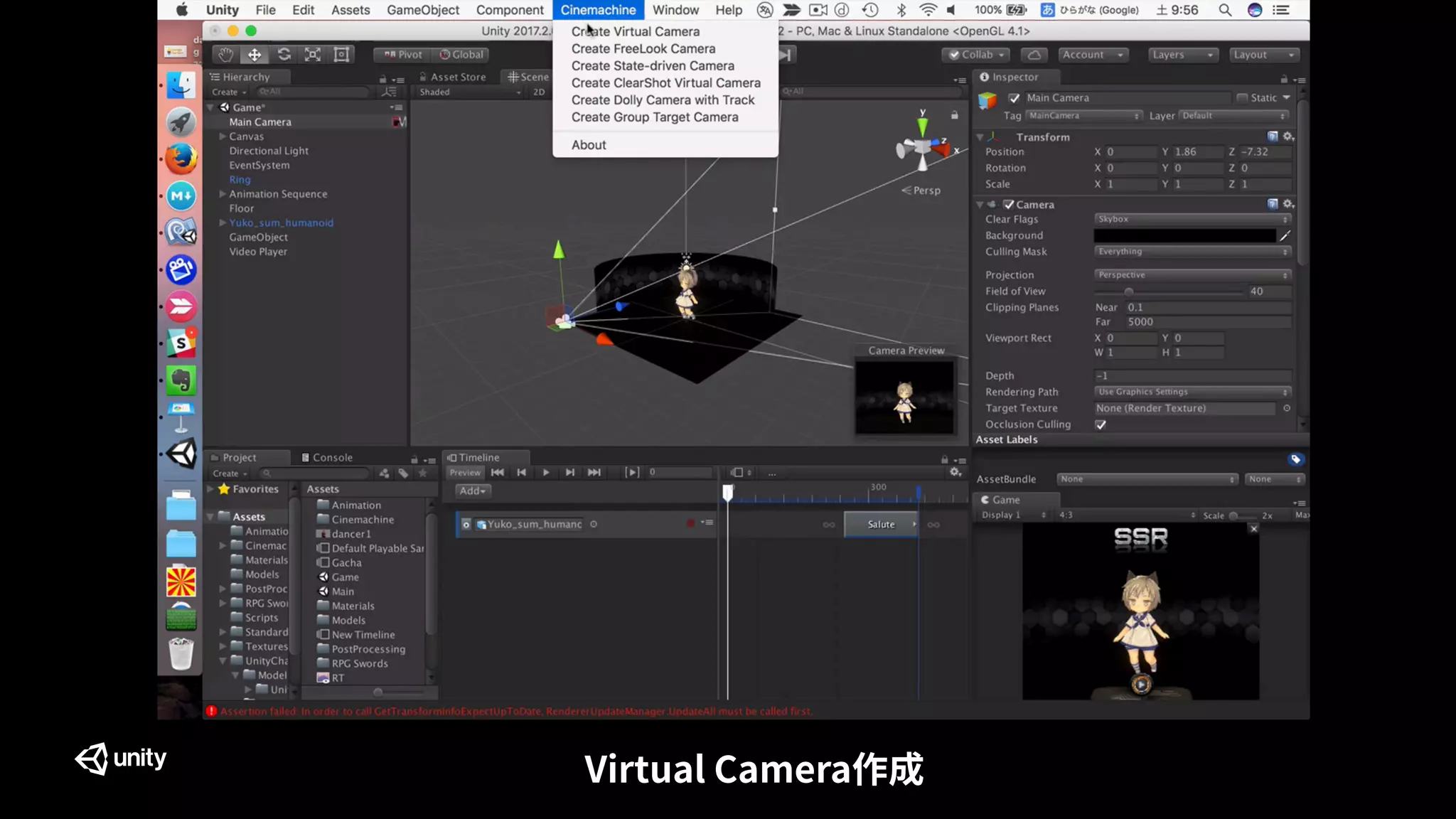
Task: Open Transform component settings gear
Action: pyautogui.click(x=1288, y=136)
